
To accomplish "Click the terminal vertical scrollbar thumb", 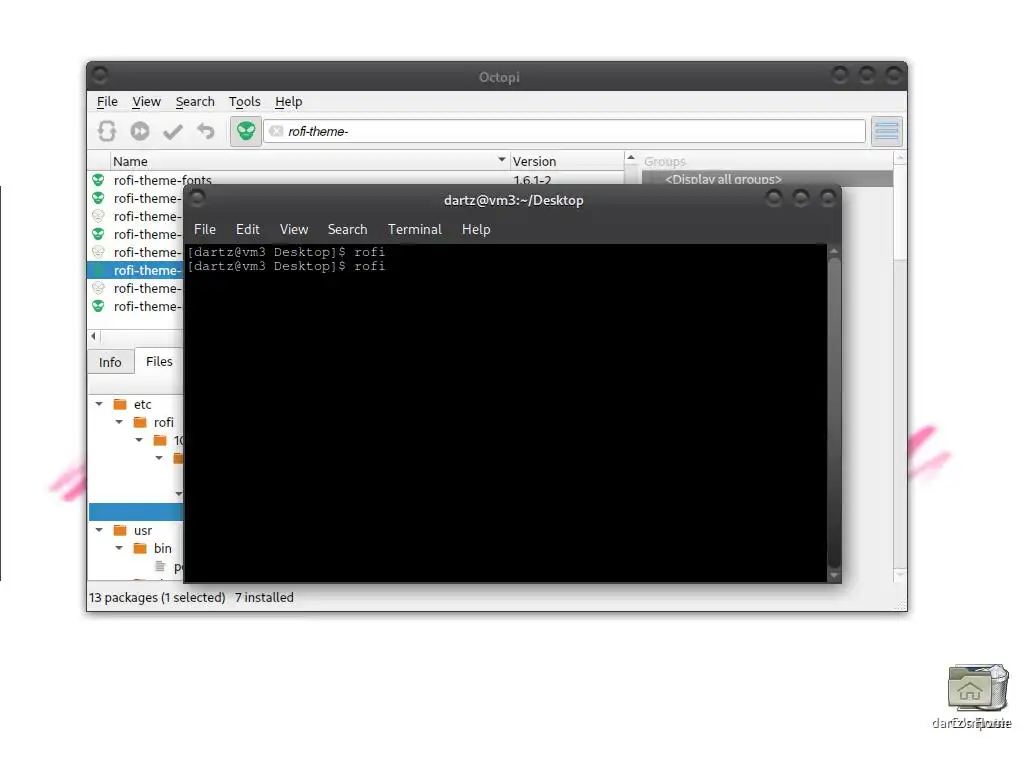I will coord(833,413).
